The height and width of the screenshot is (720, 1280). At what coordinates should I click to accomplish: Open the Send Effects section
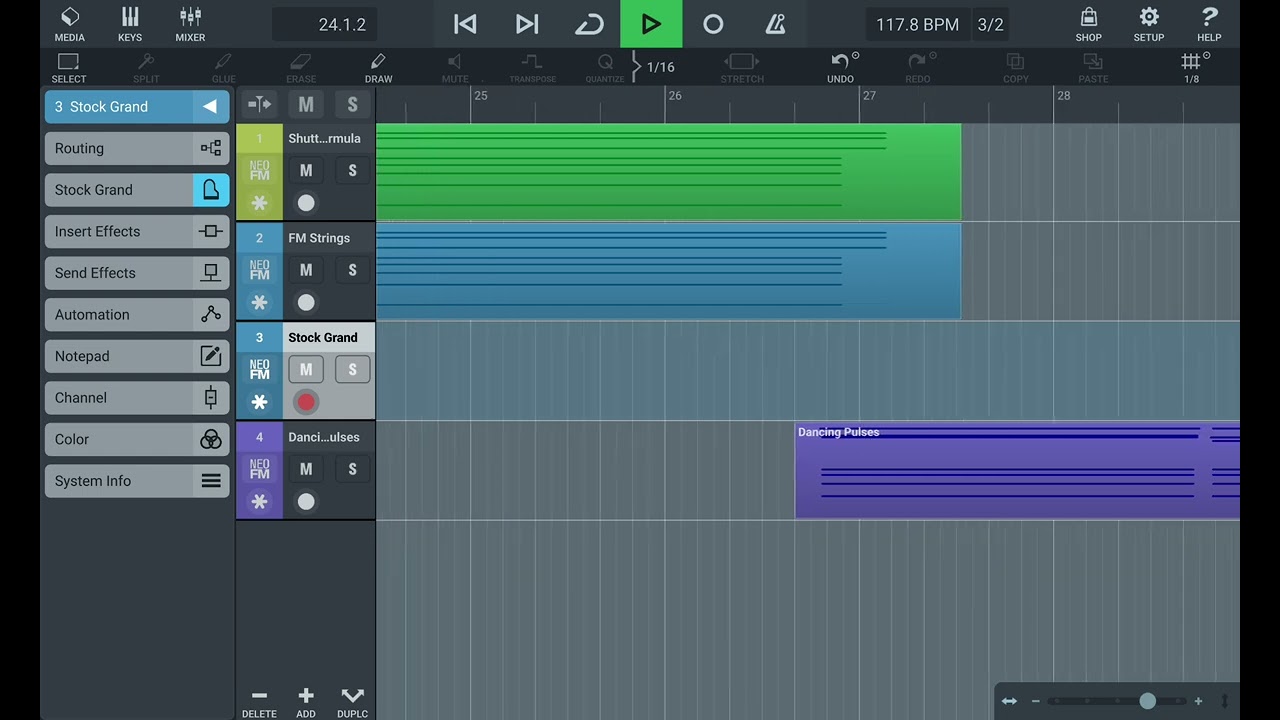click(x=137, y=273)
